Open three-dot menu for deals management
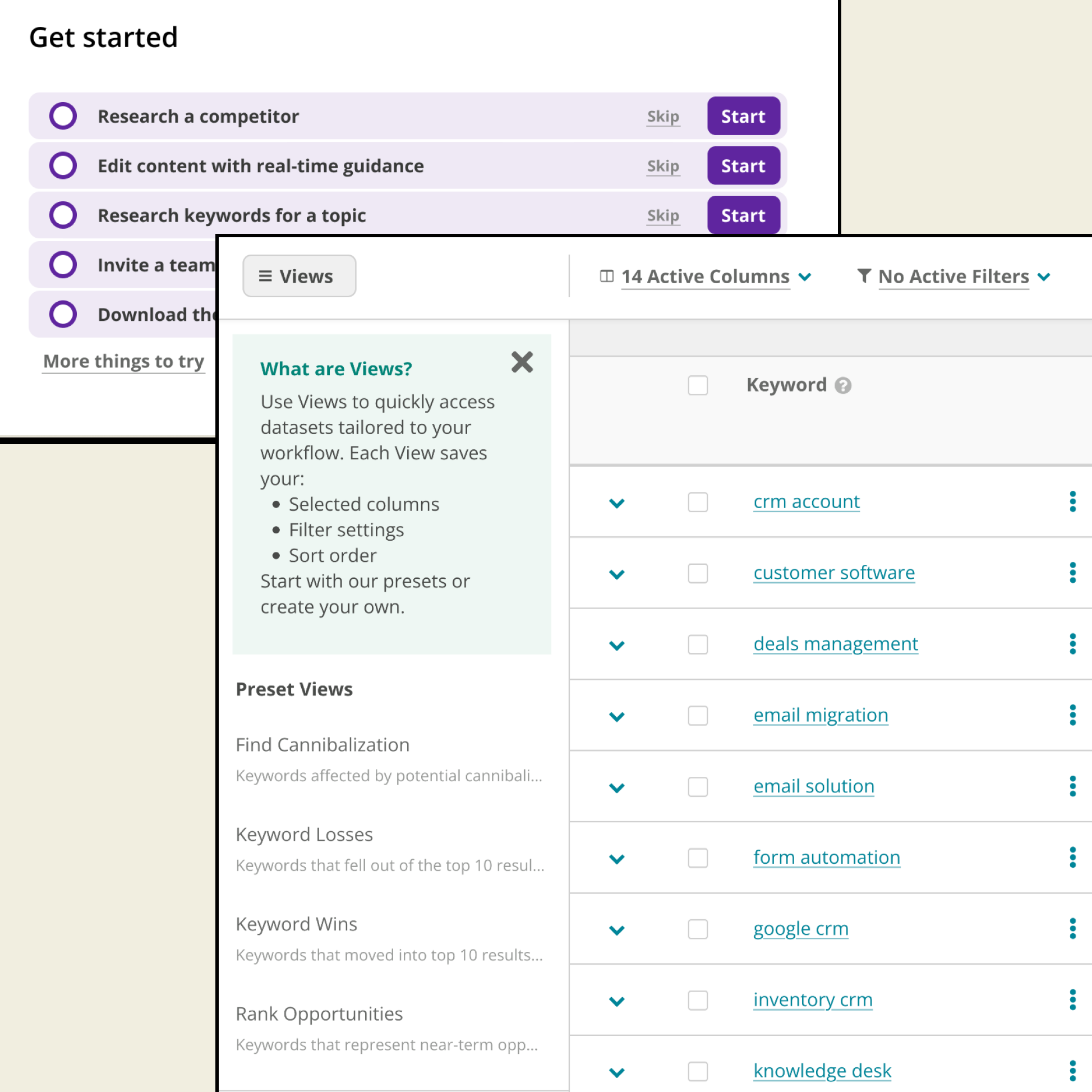Image resolution: width=1092 pixels, height=1092 pixels. coord(1072,644)
